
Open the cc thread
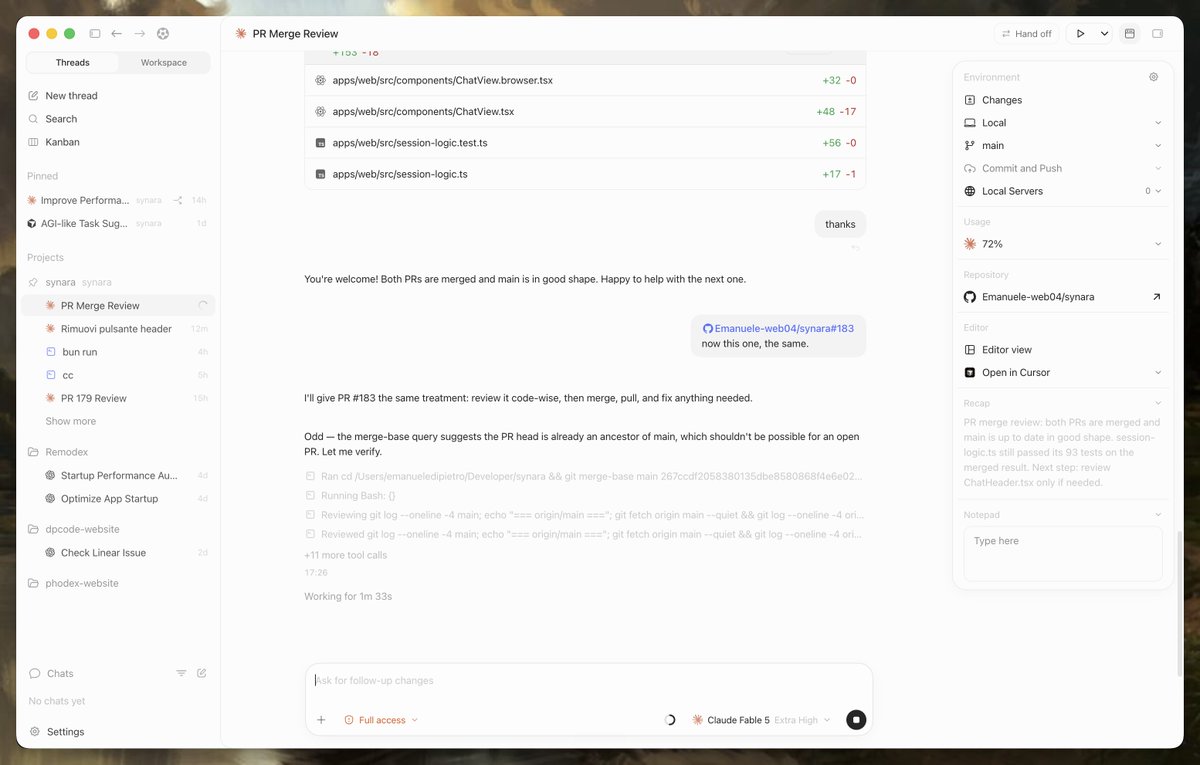click(68, 375)
